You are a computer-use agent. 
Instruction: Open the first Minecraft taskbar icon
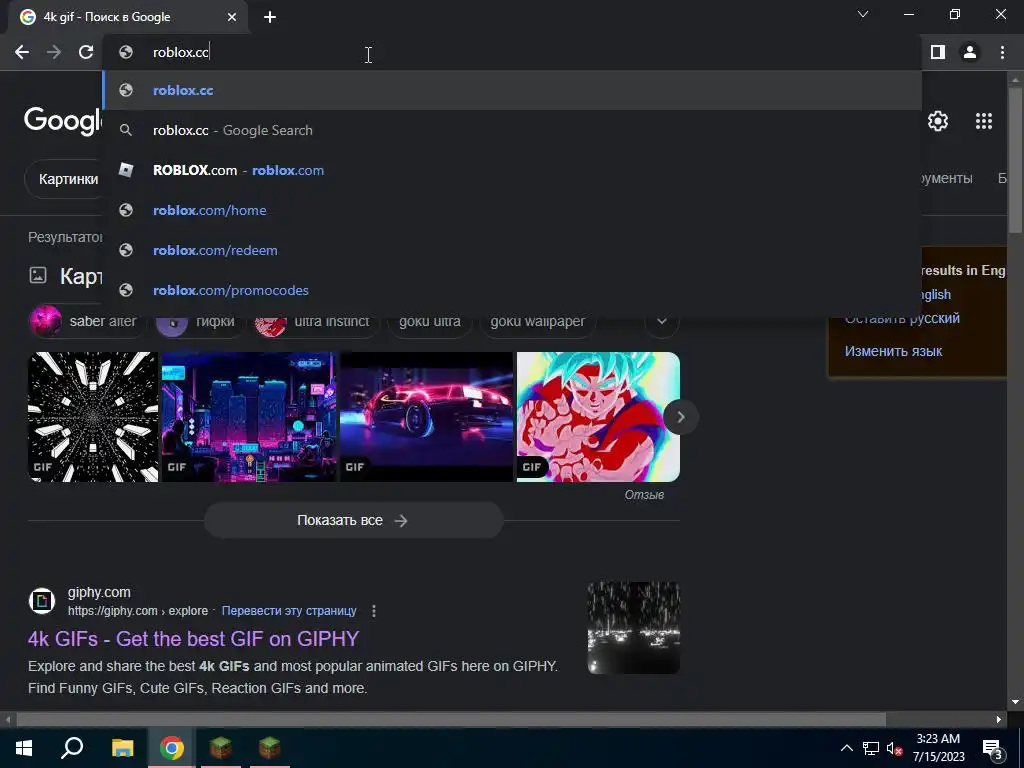(221, 748)
